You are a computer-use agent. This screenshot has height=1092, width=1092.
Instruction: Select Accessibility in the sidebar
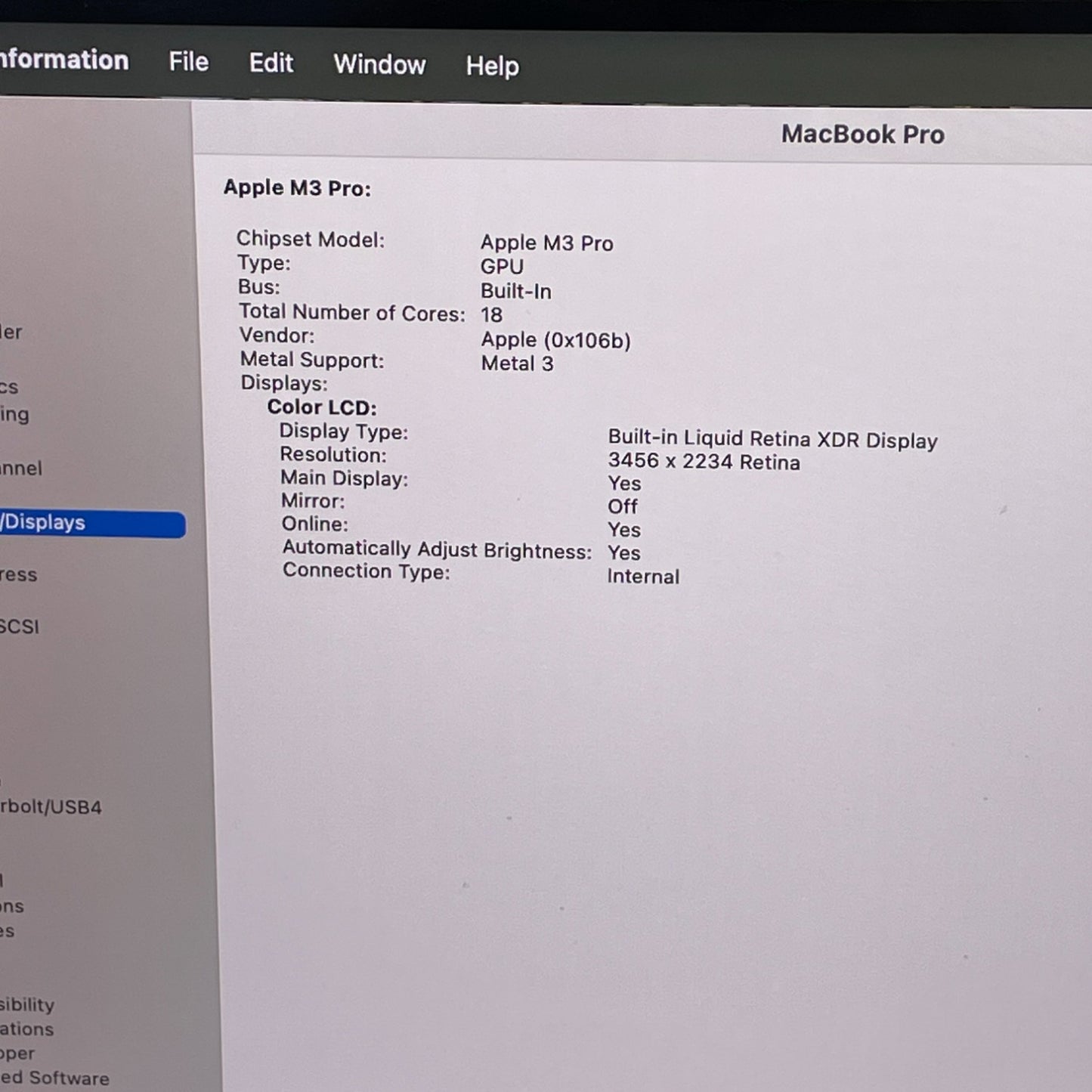pos(28,1004)
